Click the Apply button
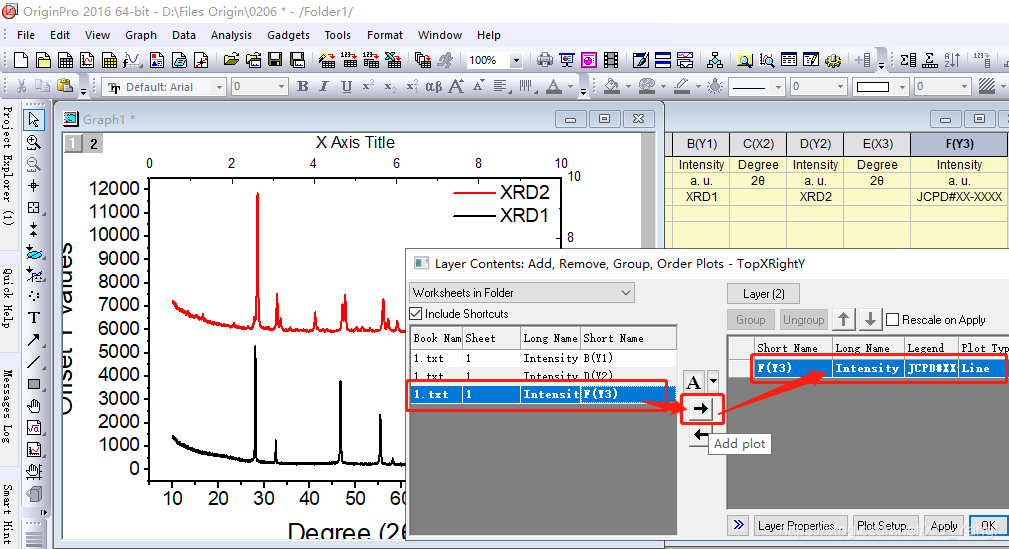This screenshot has width=1009, height=549. (944, 526)
